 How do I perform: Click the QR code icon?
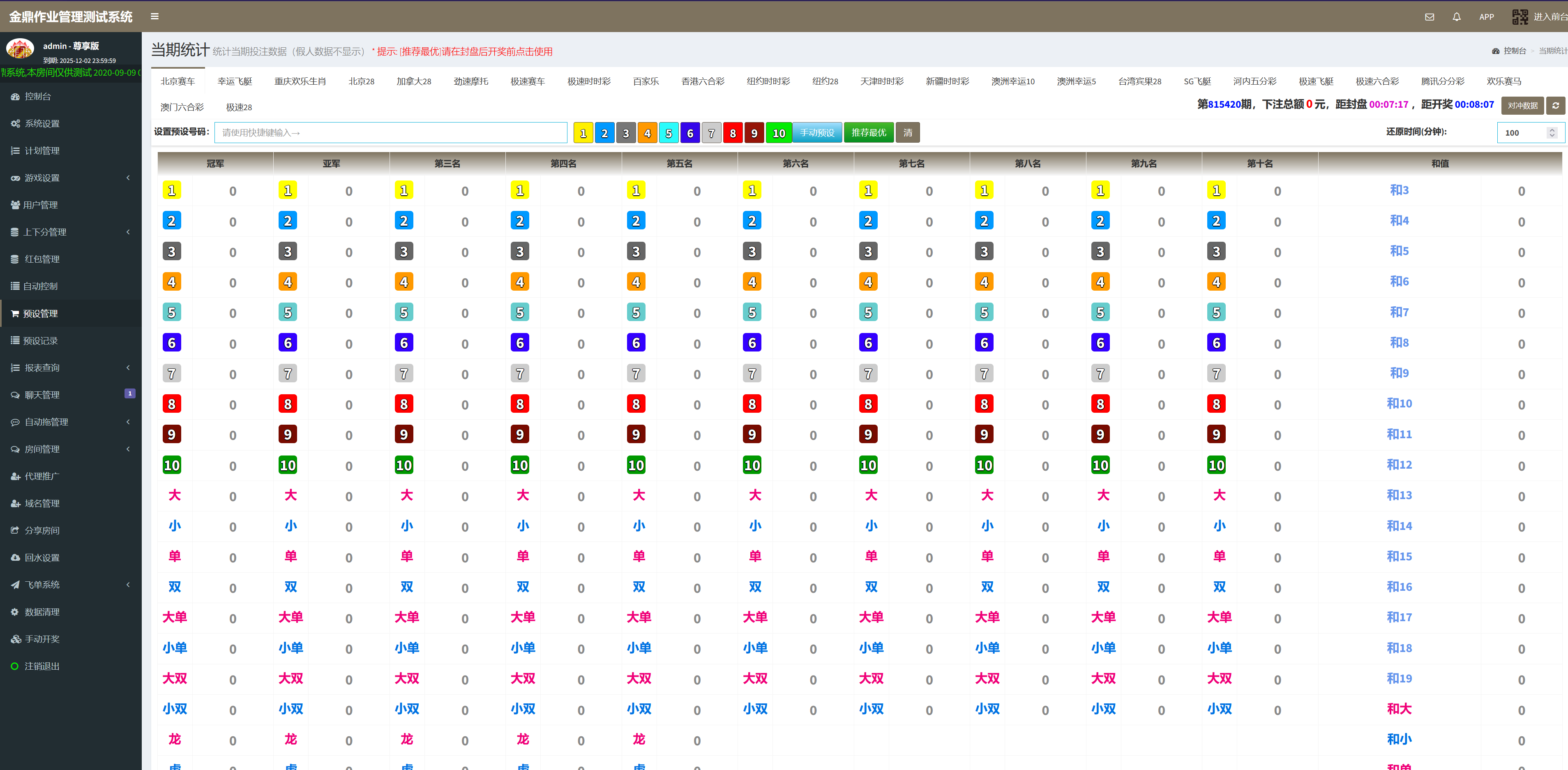[1519, 17]
